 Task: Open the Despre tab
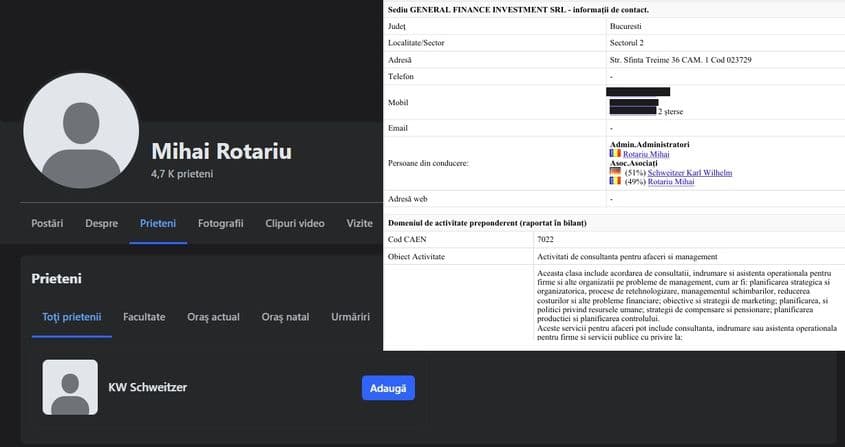(x=101, y=223)
